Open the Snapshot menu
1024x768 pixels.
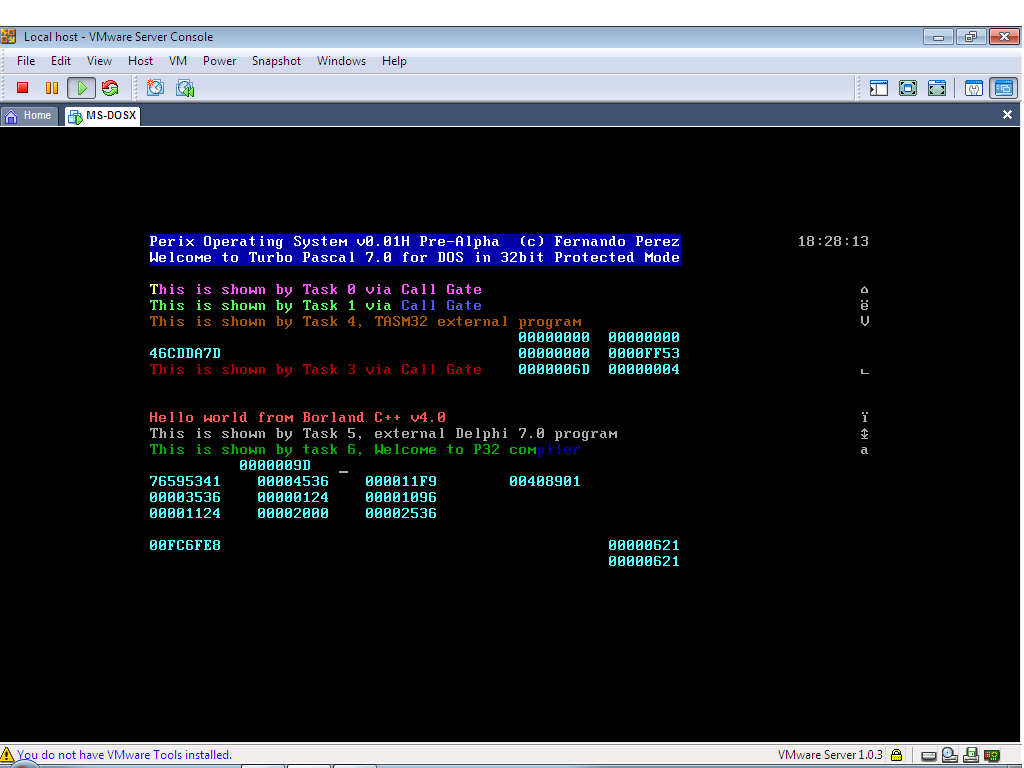(276, 61)
